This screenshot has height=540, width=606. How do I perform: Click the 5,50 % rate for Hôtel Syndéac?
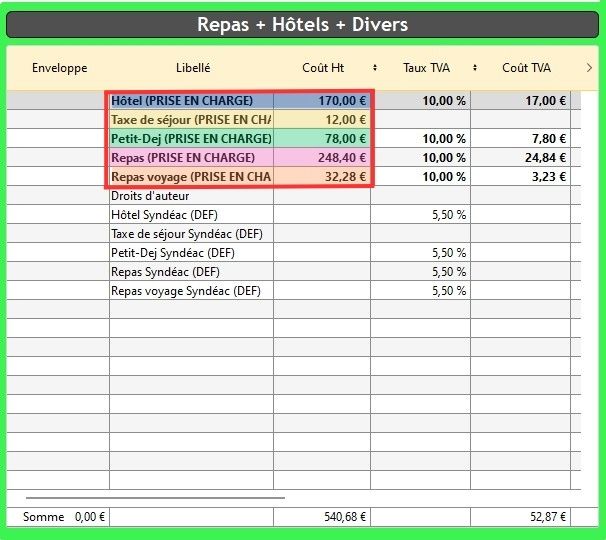click(420, 215)
